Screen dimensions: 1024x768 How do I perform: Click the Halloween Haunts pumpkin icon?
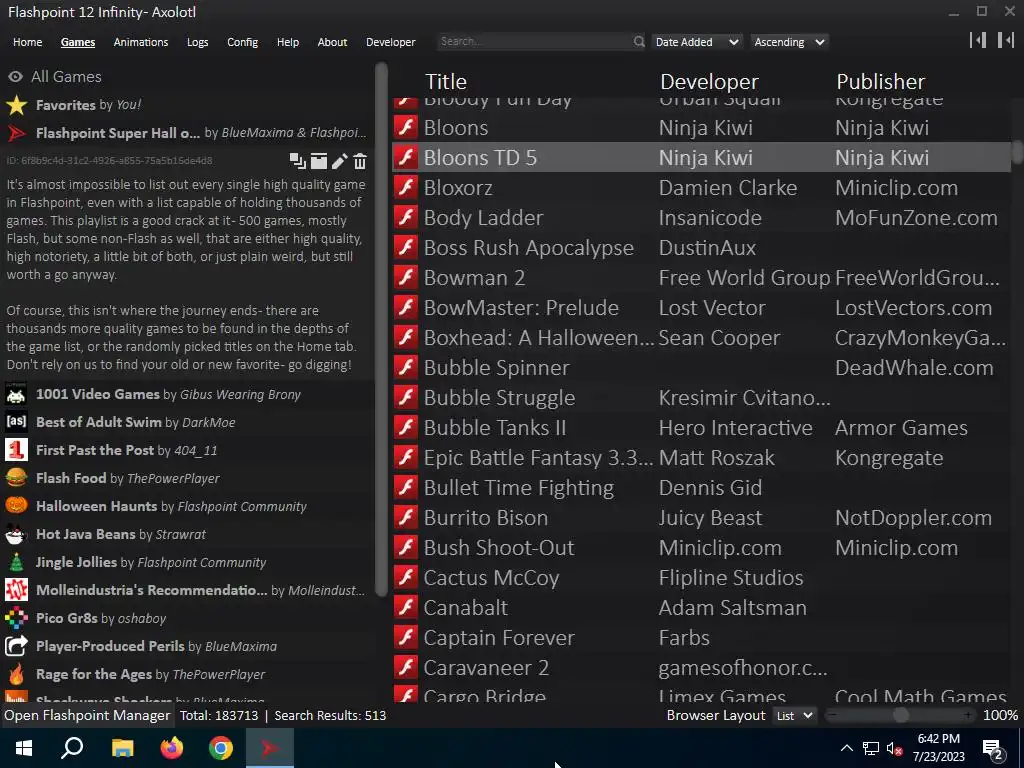click(16, 506)
